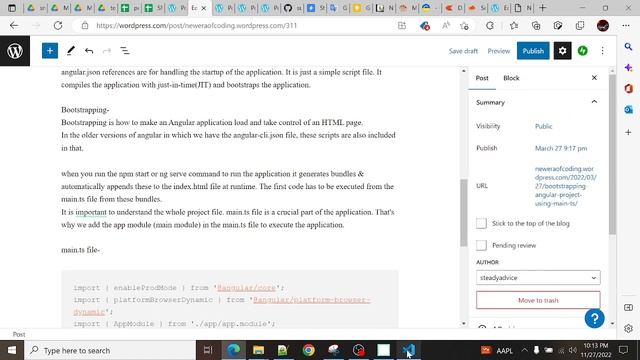Image resolution: width=640 pixels, height=360 pixels.
Task: Undo the last edit
Action: click(x=89, y=51)
